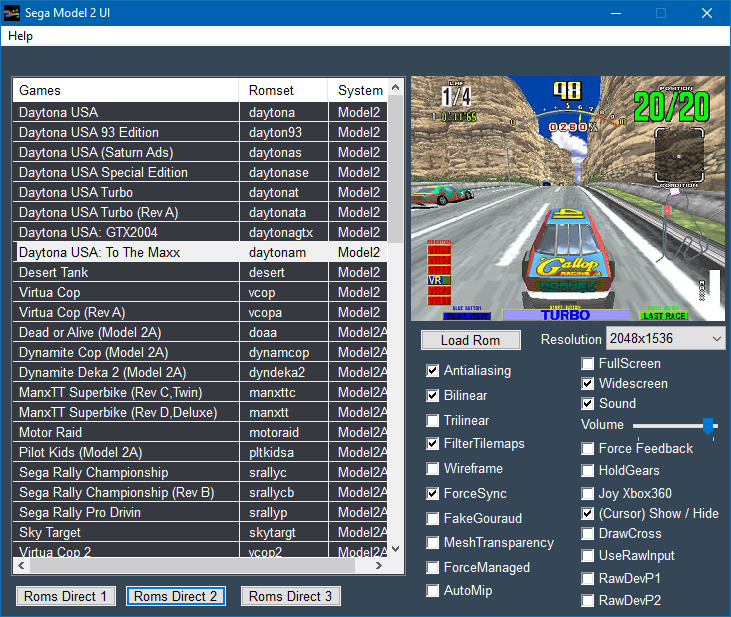731x617 pixels.
Task: Select Daytona USA (Saturn Ads) row
Action: 200,153
